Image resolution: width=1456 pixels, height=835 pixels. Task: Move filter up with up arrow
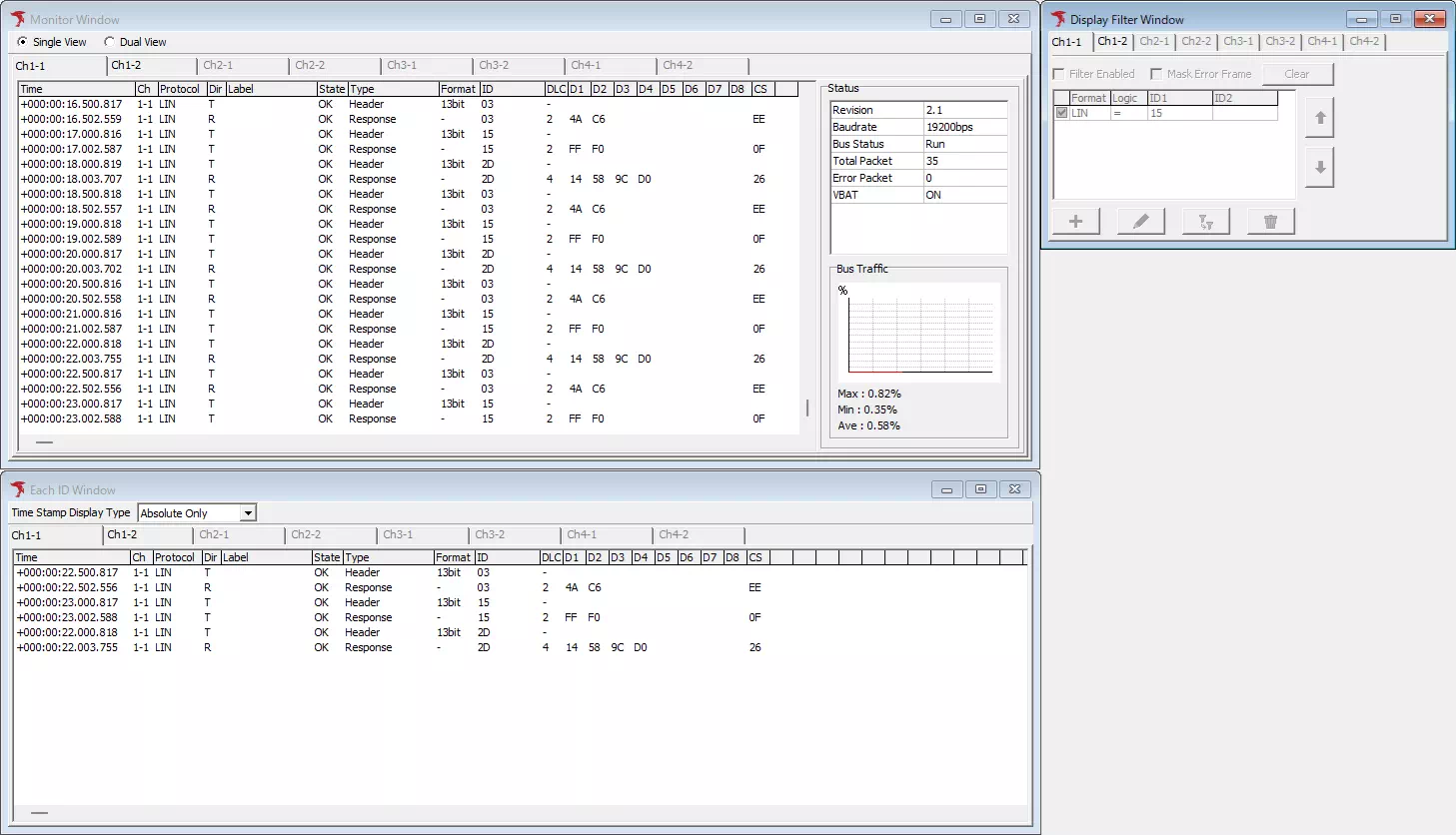tap(1320, 118)
